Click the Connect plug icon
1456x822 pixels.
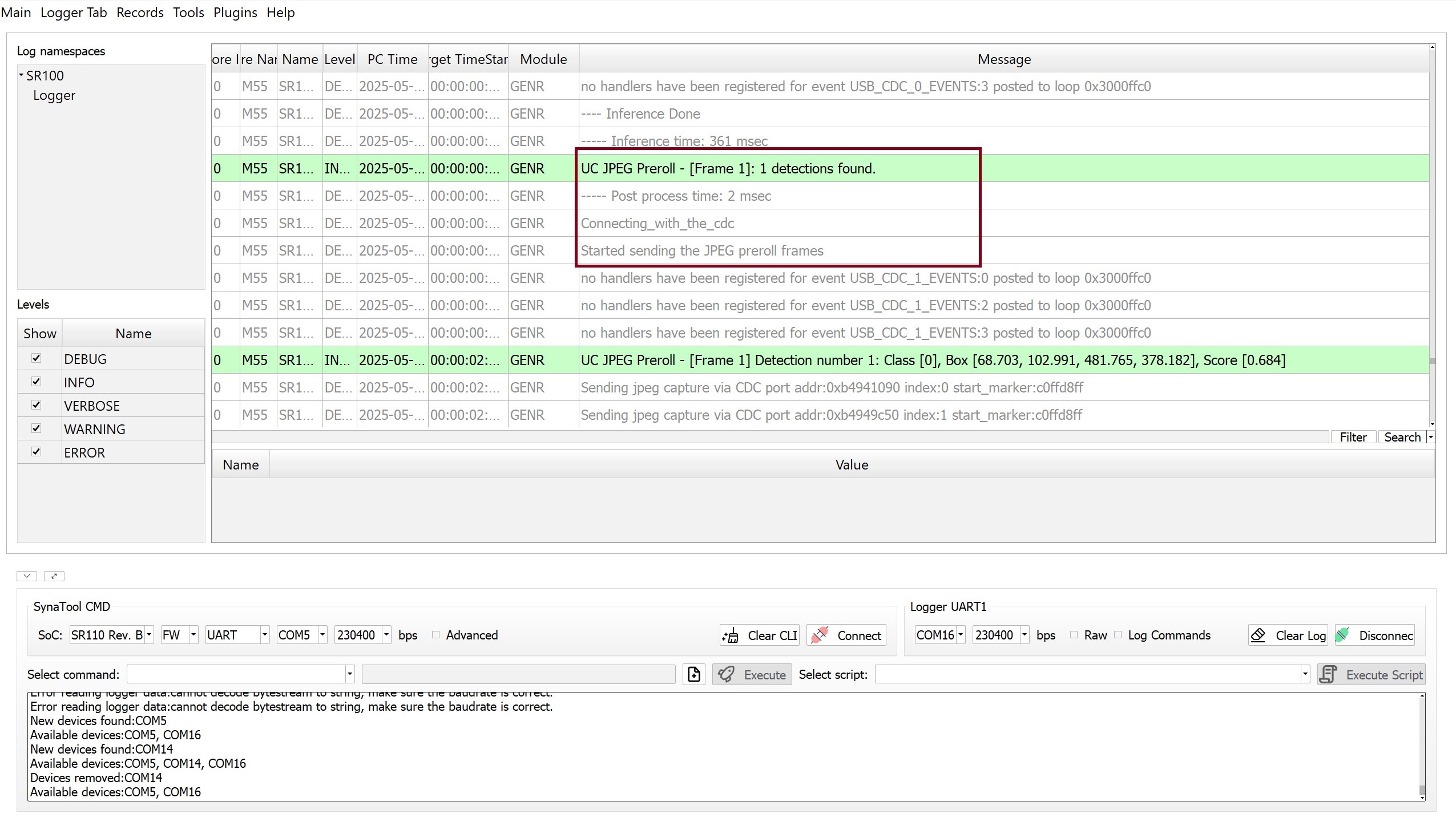[x=818, y=635]
